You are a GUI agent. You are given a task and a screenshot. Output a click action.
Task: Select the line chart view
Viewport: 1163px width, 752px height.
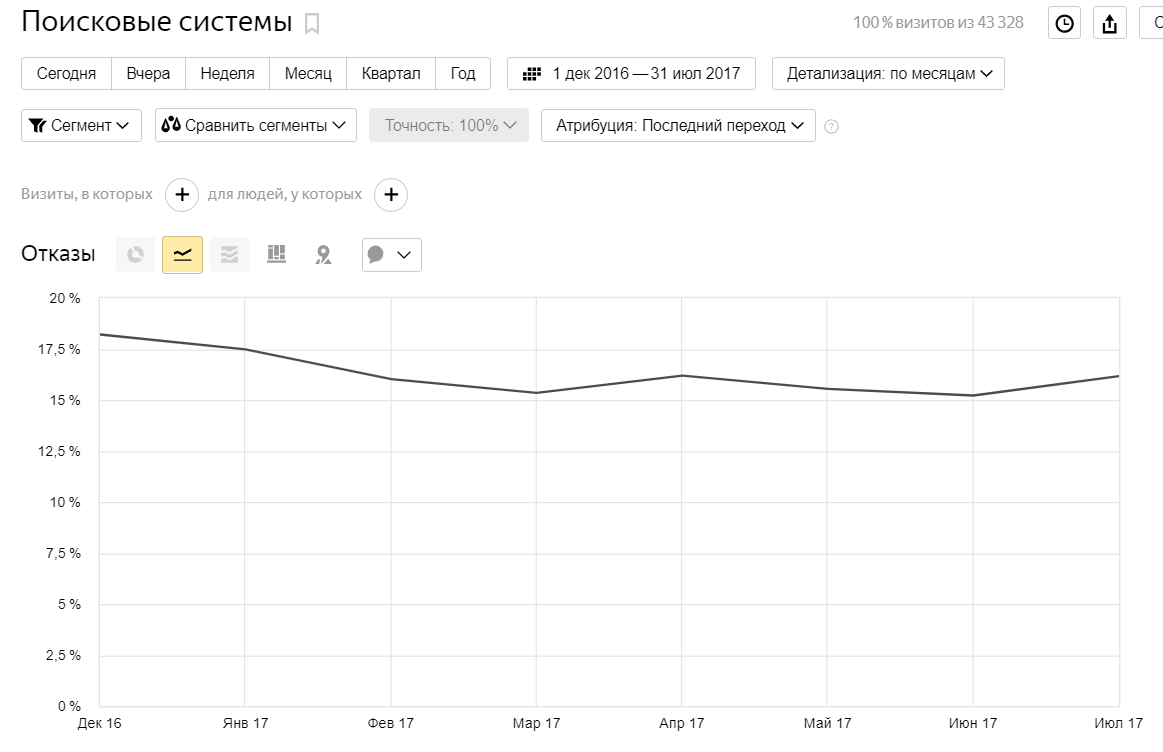pyautogui.click(x=182, y=255)
